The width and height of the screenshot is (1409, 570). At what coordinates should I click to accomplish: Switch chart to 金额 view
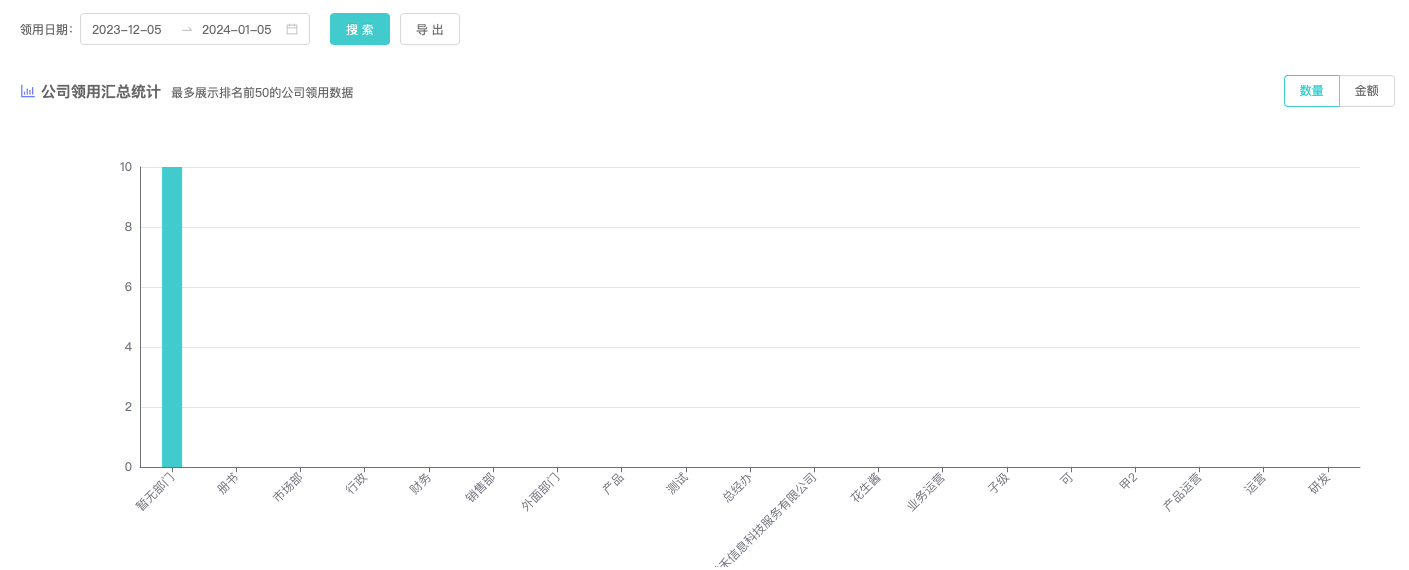1366,91
